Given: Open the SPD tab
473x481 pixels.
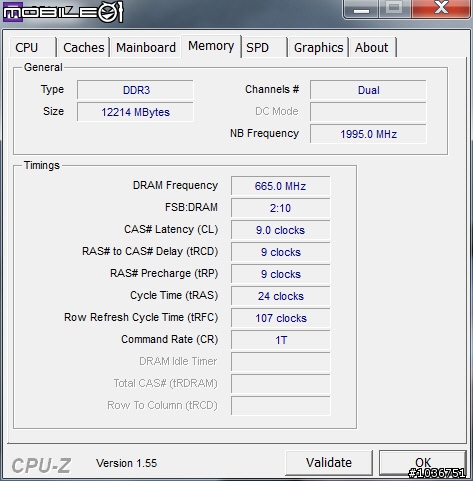Looking at the screenshot, I should (264, 47).
